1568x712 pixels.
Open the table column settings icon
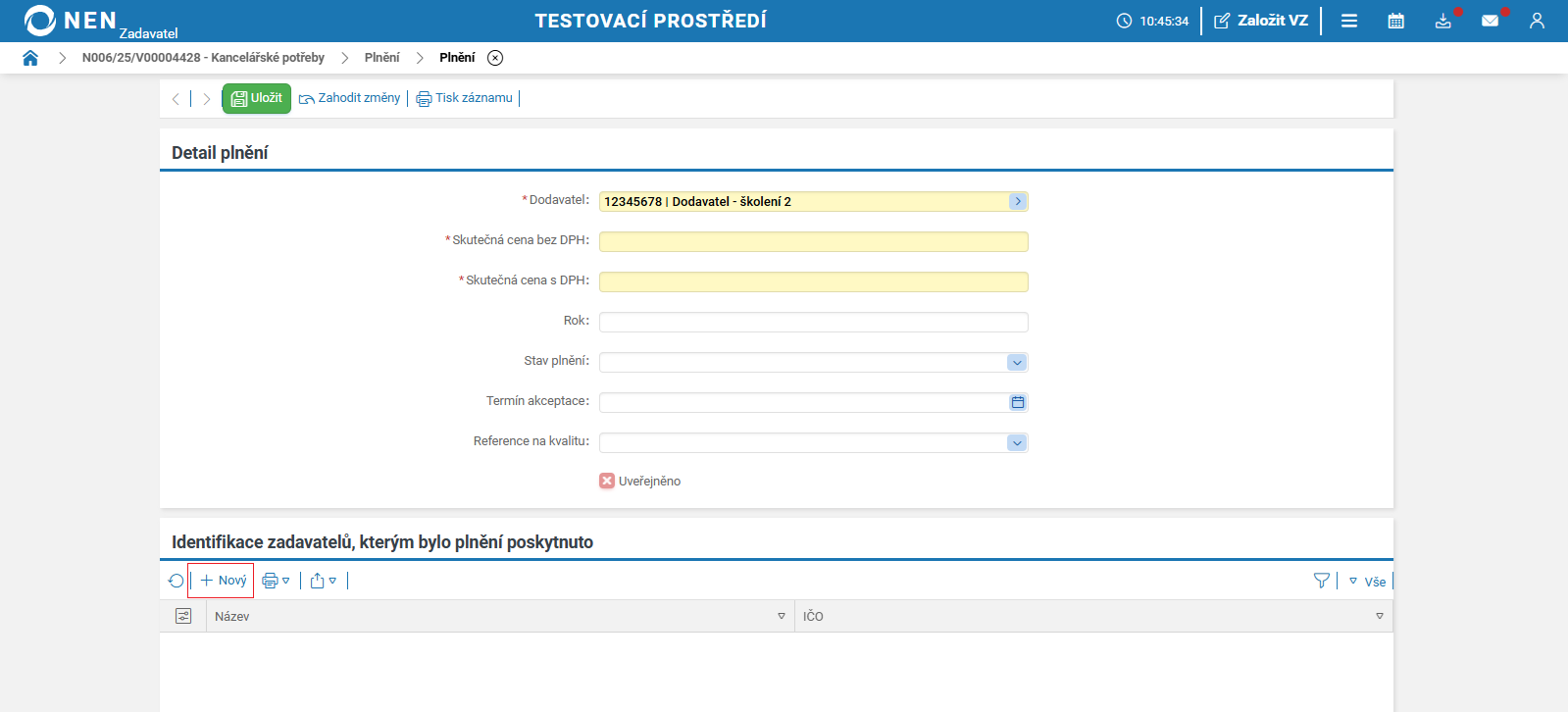183,616
